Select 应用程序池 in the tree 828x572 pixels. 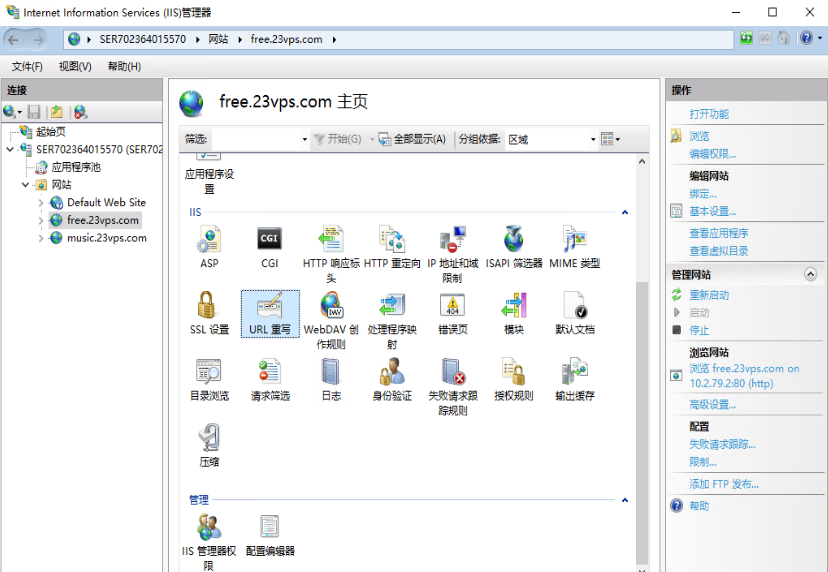[x=76, y=167]
